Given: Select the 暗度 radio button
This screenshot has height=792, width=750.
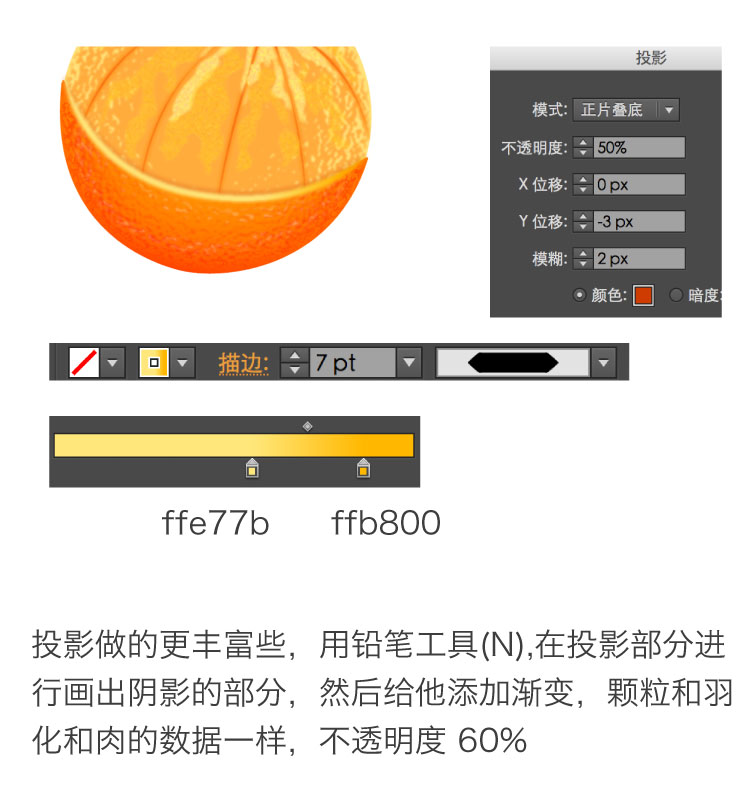Looking at the screenshot, I should [676, 295].
